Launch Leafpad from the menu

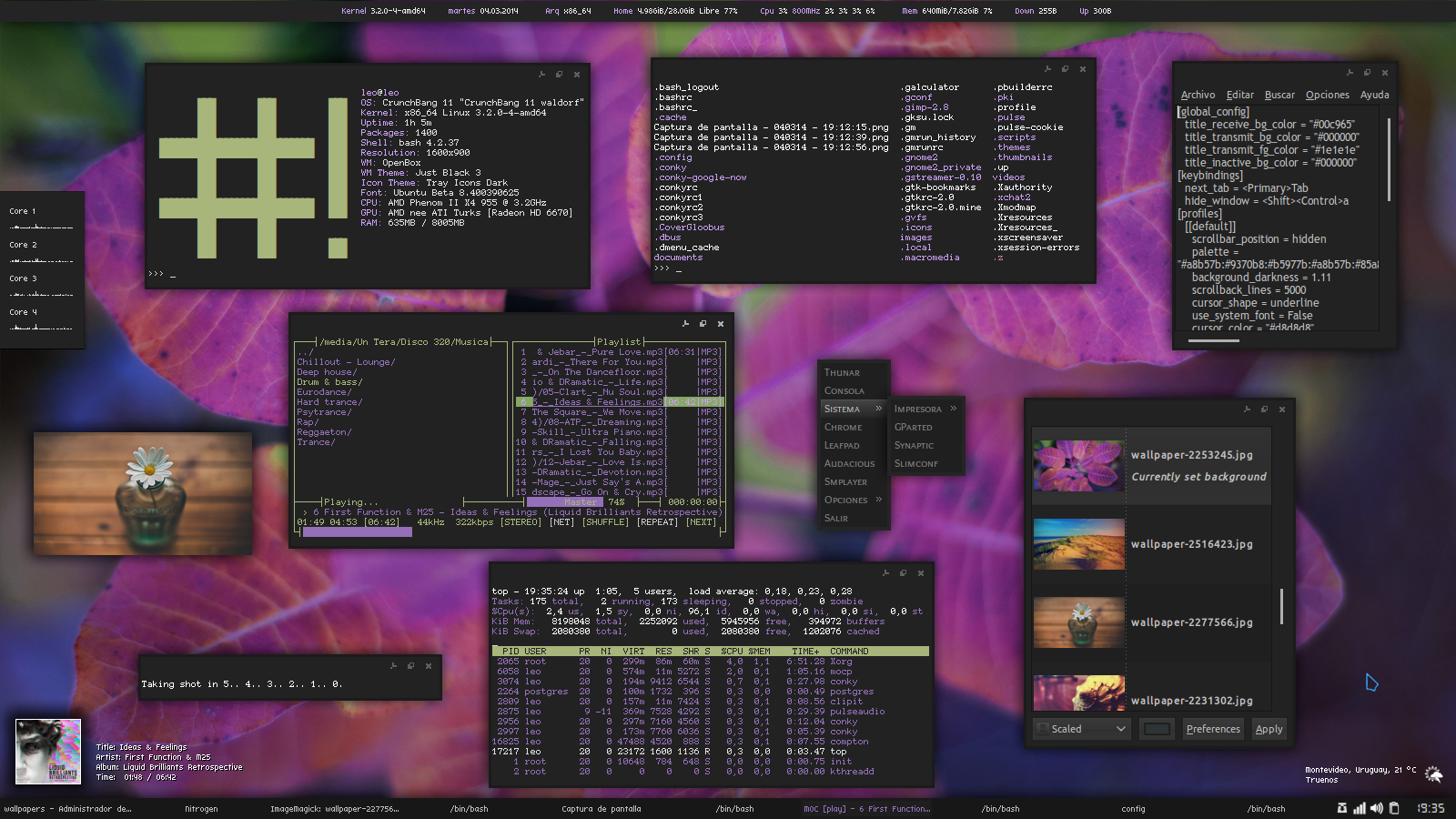(854, 445)
